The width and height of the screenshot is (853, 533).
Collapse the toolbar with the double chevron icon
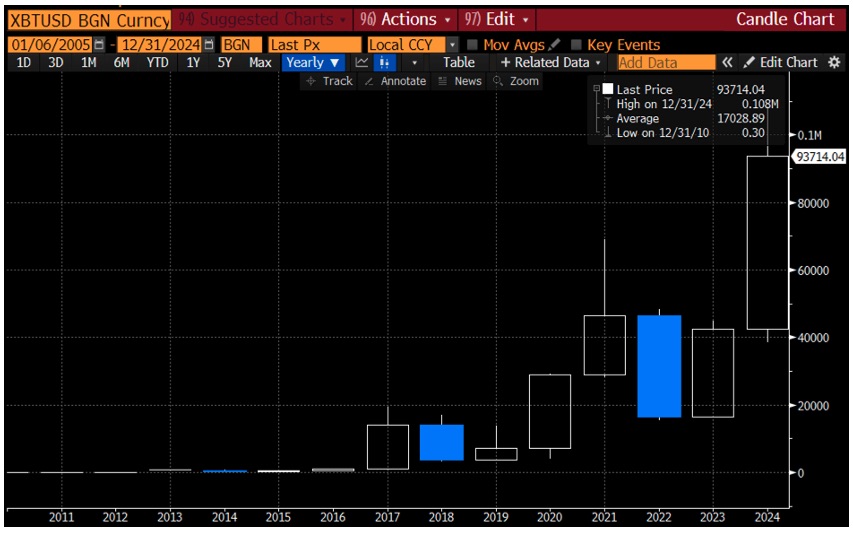[x=727, y=63]
